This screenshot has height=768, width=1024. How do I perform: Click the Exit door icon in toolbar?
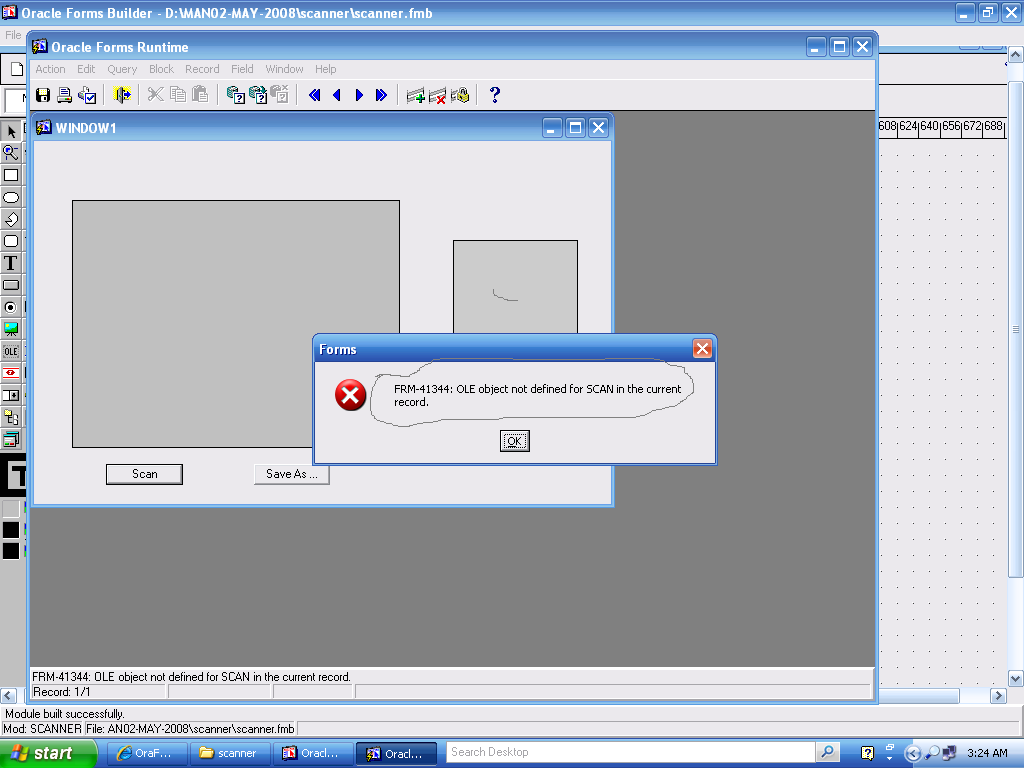click(122, 95)
